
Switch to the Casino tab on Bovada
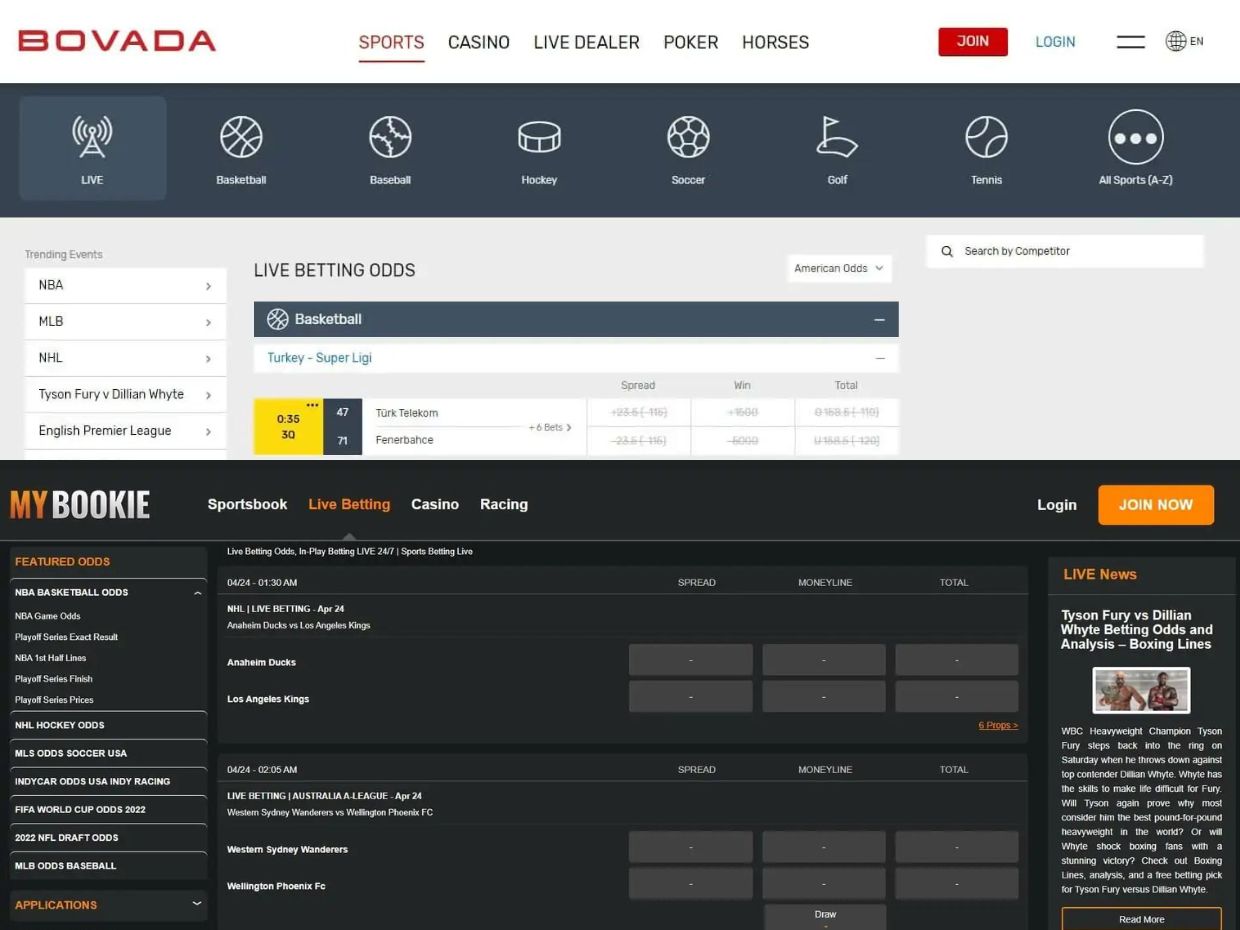(x=478, y=42)
